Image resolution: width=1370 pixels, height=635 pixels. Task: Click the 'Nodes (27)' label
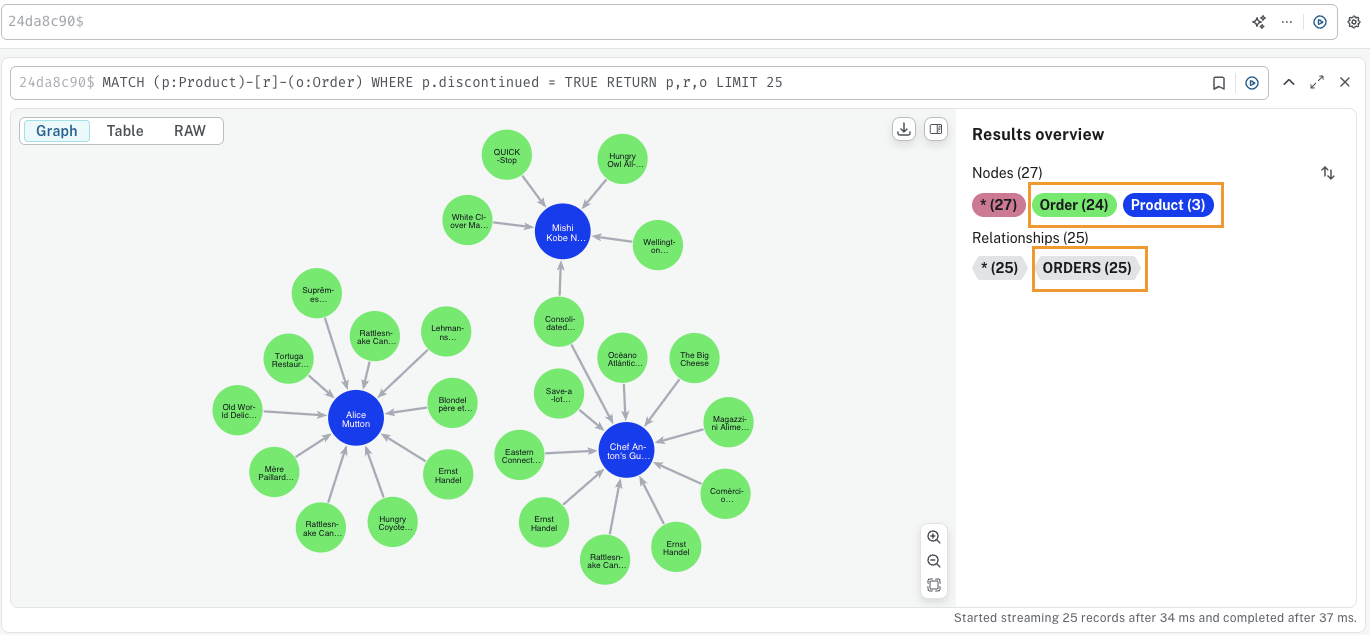point(1007,173)
